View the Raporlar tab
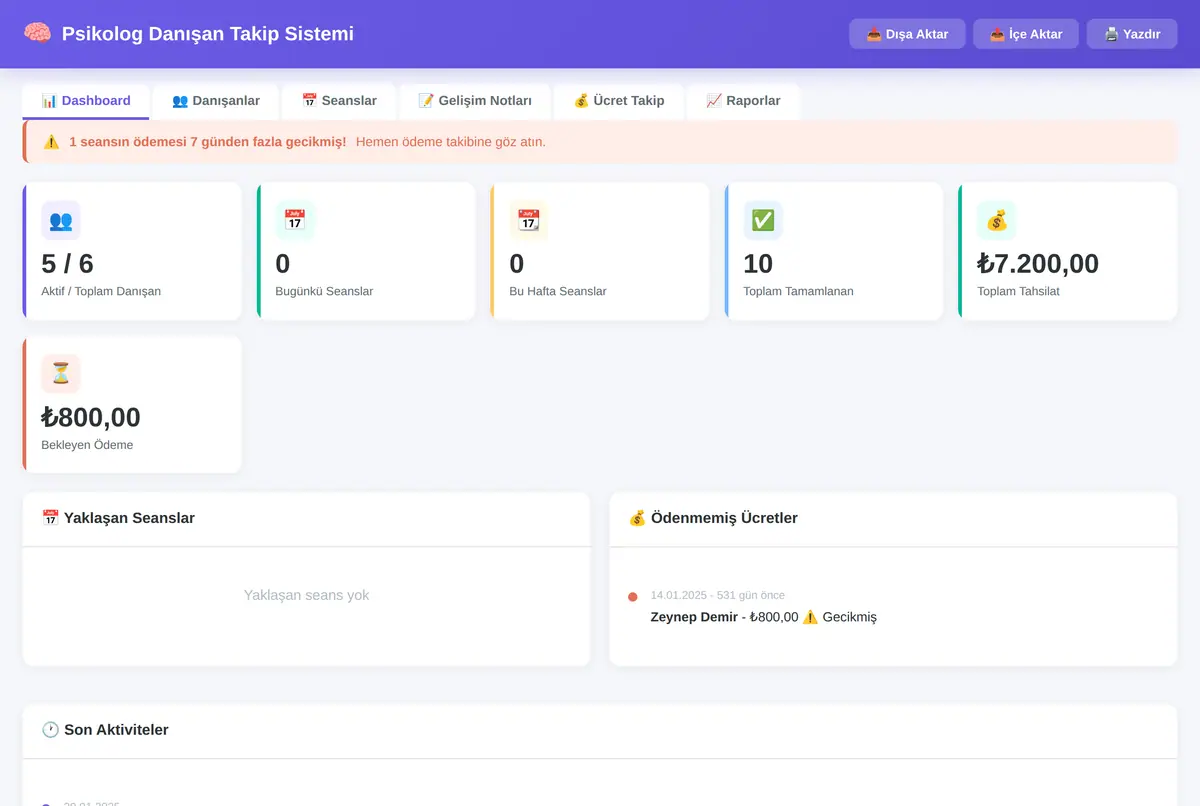 (x=743, y=101)
